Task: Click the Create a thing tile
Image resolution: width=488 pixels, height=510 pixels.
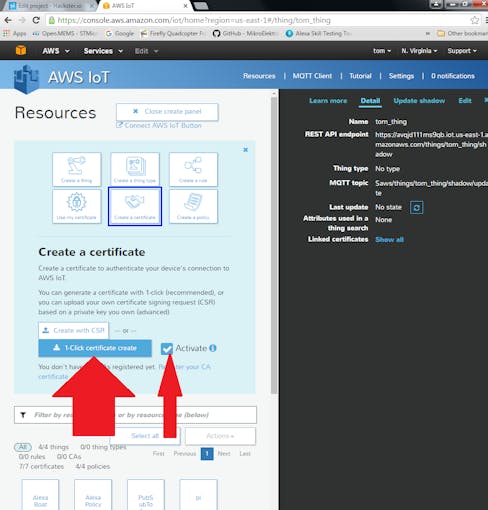Action: click(x=77, y=169)
